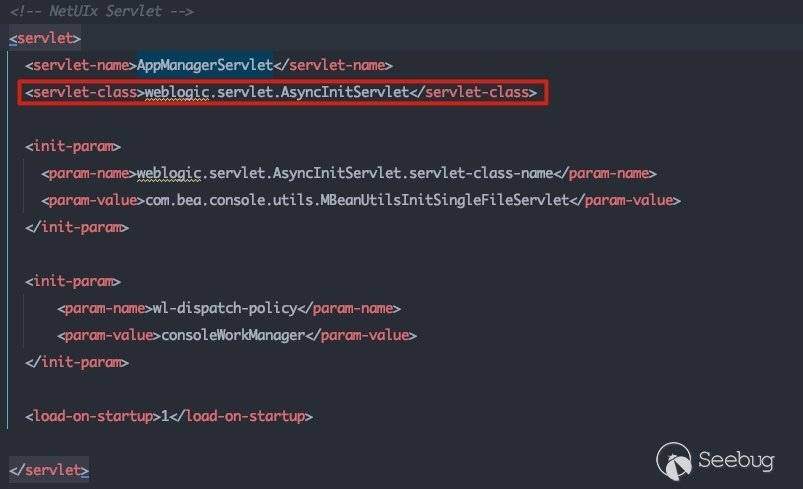Click the servlet-class-name param-name value
This screenshot has height=489, width=803.
(345, 173)
